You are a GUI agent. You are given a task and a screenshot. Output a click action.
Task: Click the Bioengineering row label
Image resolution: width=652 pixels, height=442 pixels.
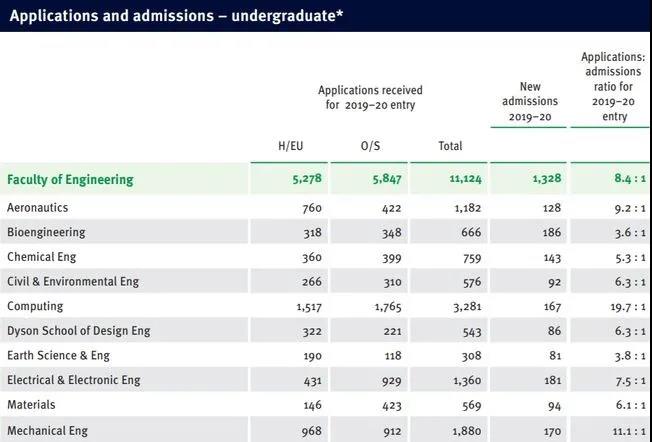(46, 232)
